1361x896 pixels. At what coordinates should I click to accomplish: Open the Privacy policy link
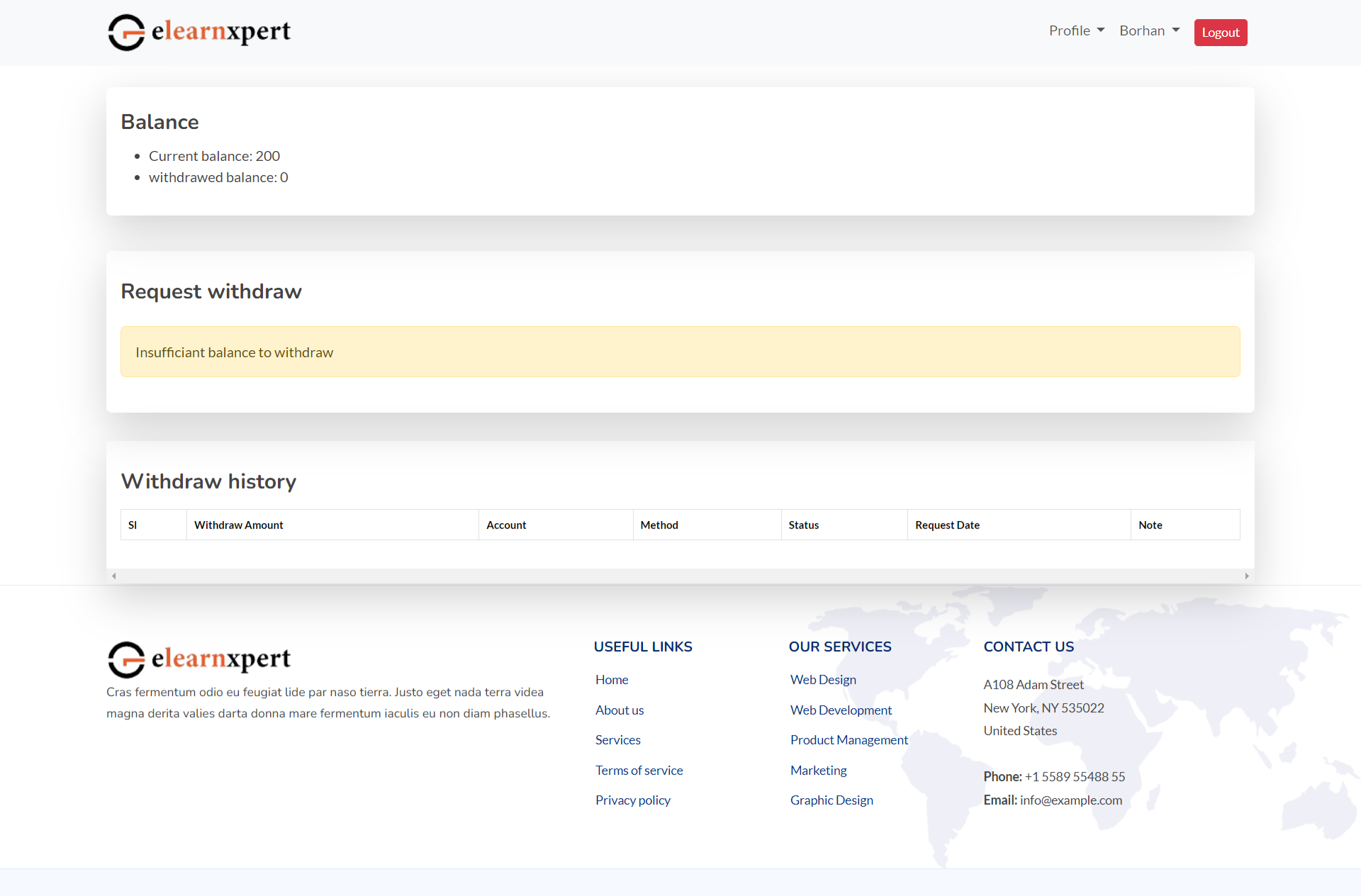tap(632, 800)
